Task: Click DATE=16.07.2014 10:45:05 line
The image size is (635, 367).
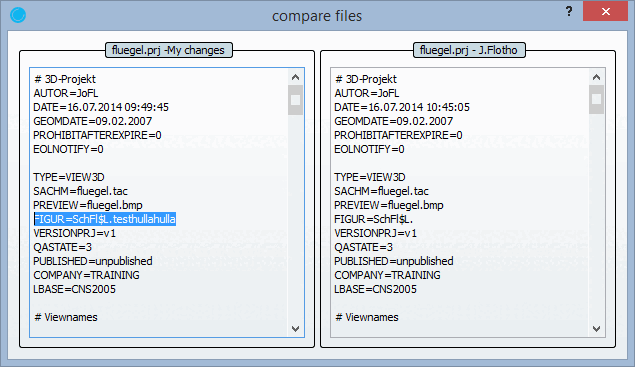Action: pyautogui.click(x=402, y=107)
